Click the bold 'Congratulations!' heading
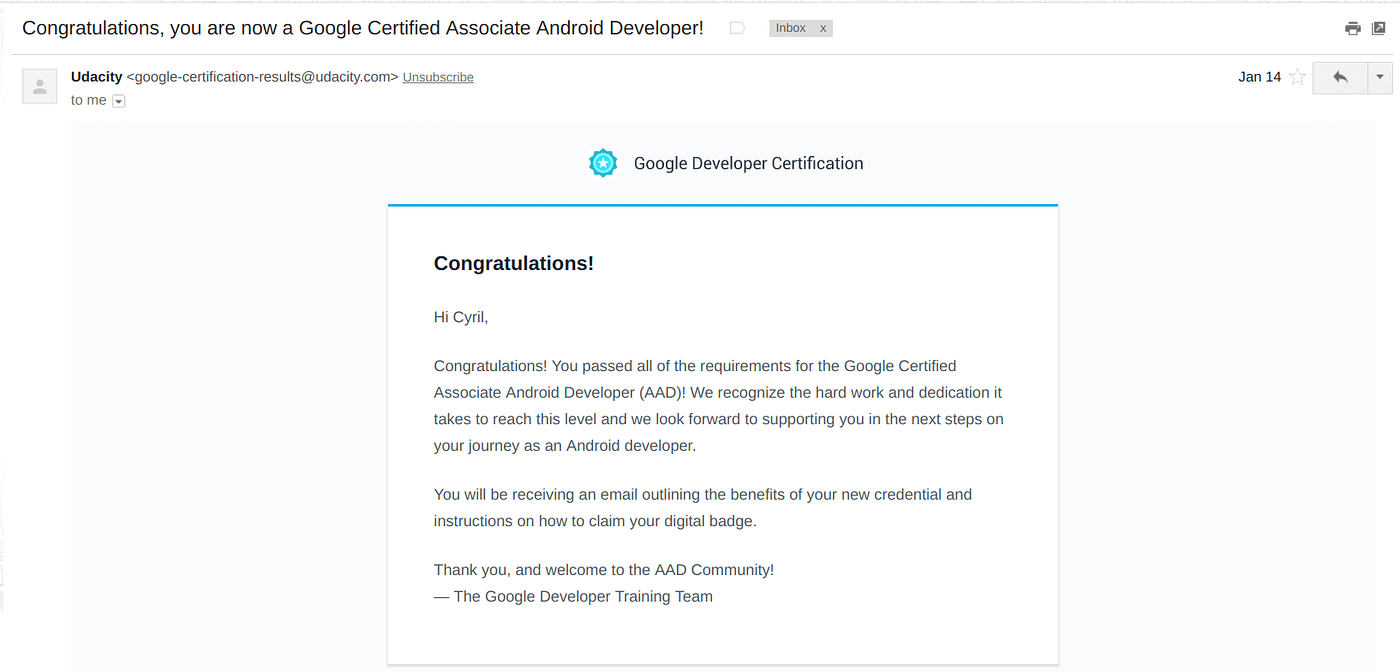Image resolution: width=1400 pixels, height=672 pixels. pyautogui.click(x=514, y=263)
